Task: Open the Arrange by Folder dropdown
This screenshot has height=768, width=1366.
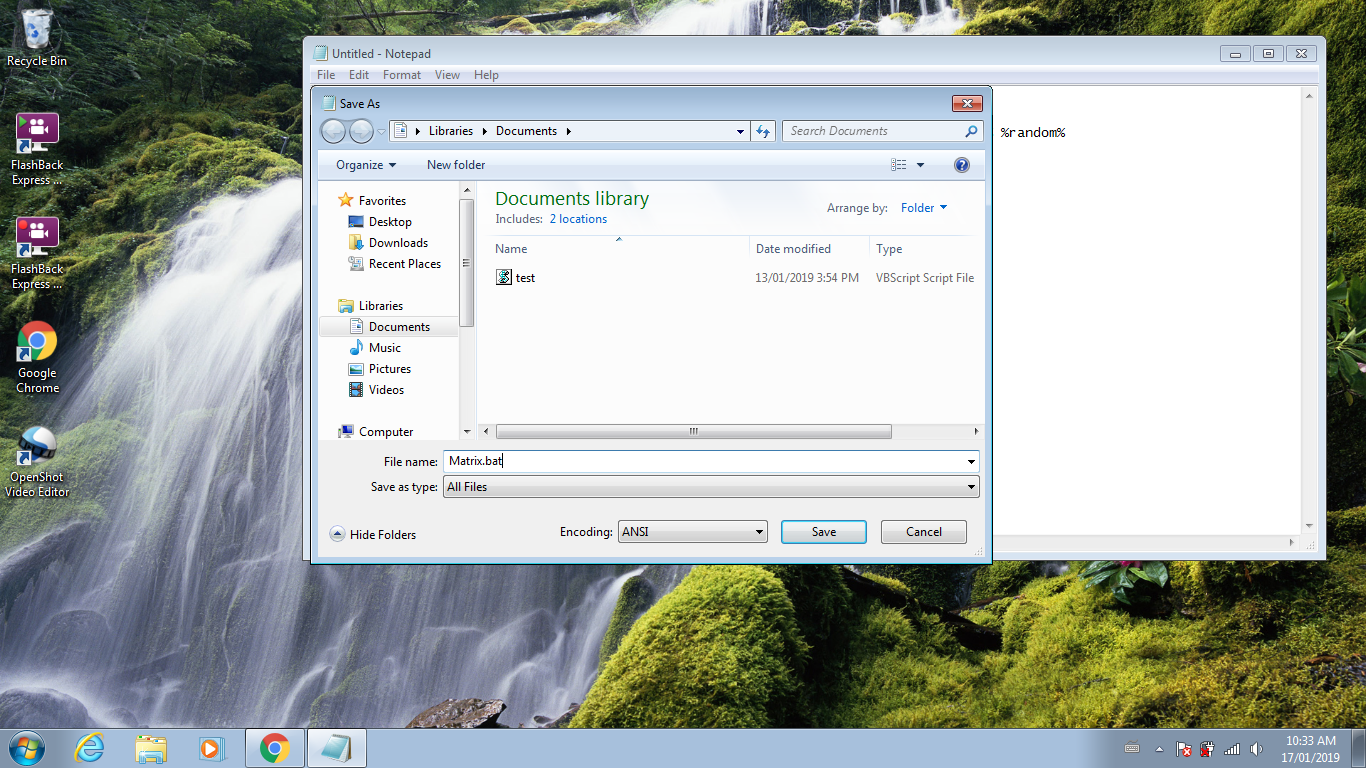Action: pos(922,207)
